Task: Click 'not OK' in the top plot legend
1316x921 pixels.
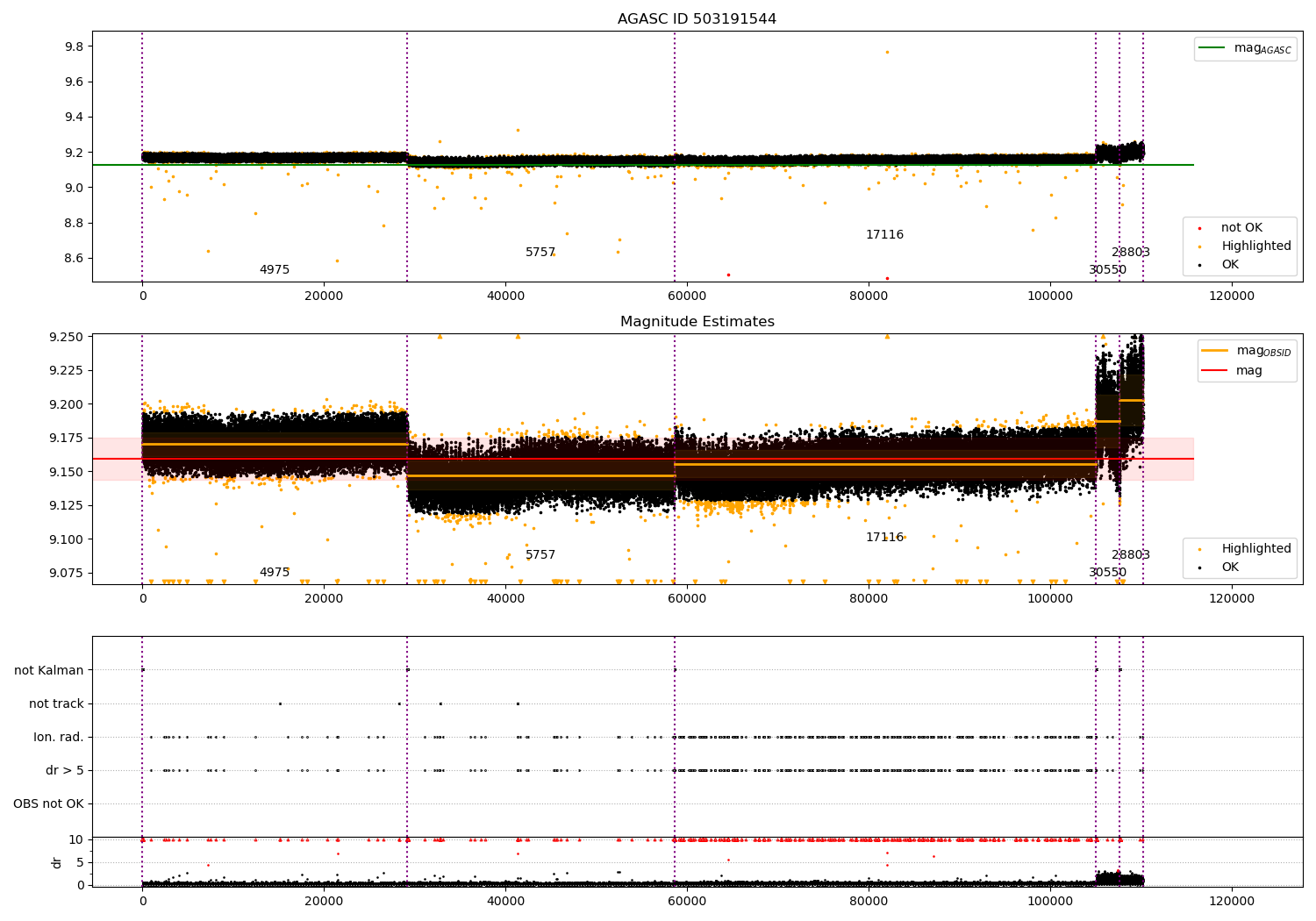Action: pos(1241,228)
